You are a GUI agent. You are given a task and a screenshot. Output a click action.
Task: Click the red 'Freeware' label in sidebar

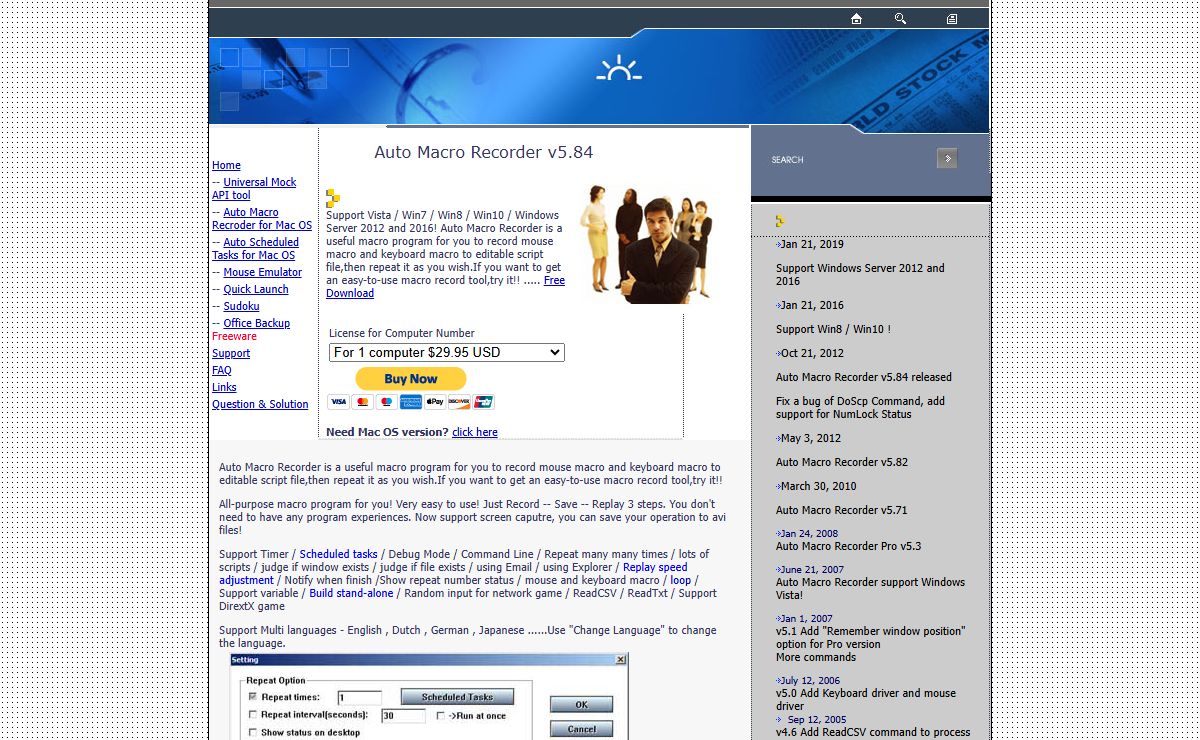(234, 336)
